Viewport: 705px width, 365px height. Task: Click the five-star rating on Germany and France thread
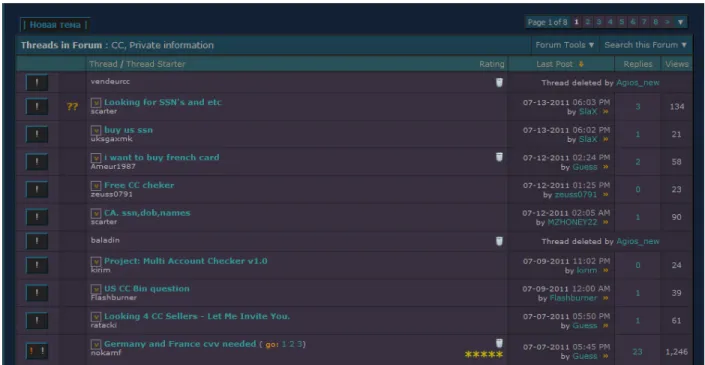pos(484,355)
